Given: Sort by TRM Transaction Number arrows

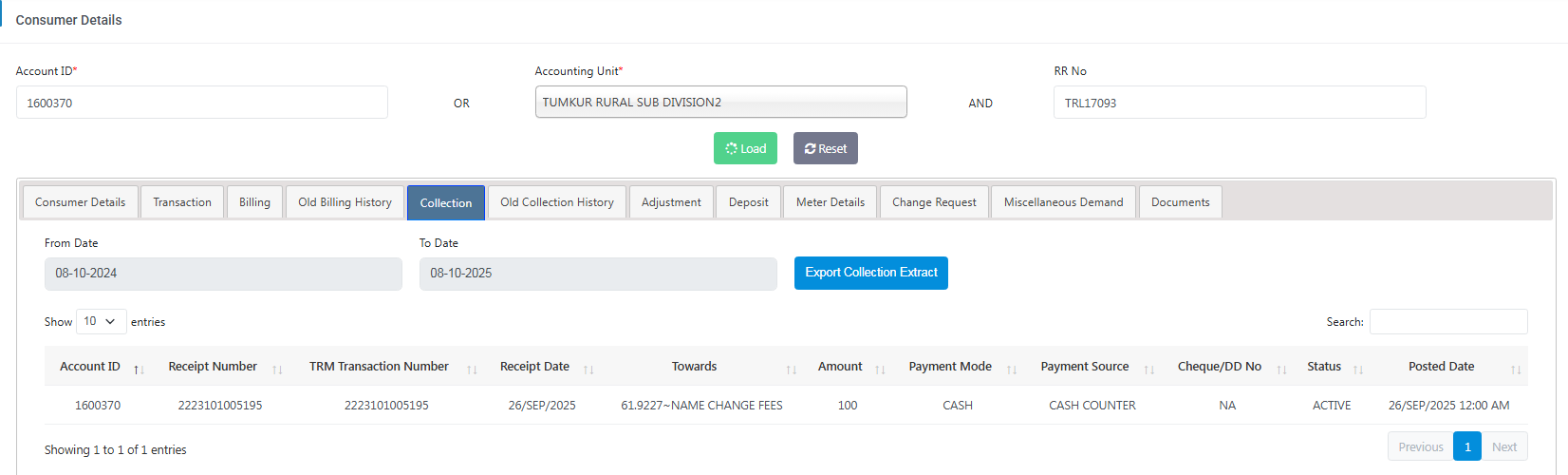Looking at the screenshot, I should 472,369.
